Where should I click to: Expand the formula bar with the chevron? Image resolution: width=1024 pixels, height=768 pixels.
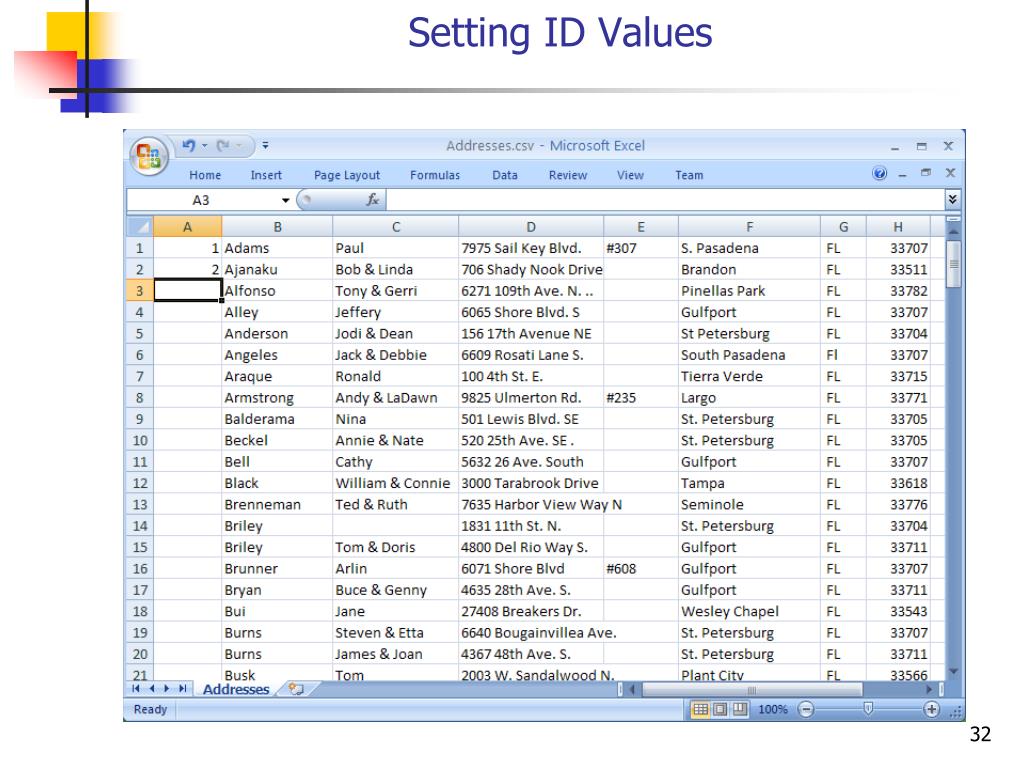[952, 200]
